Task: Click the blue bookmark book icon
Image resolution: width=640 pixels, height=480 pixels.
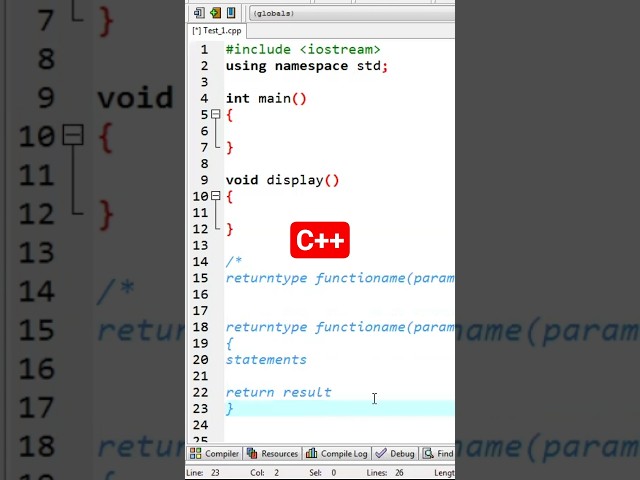Action: [231, 13]
